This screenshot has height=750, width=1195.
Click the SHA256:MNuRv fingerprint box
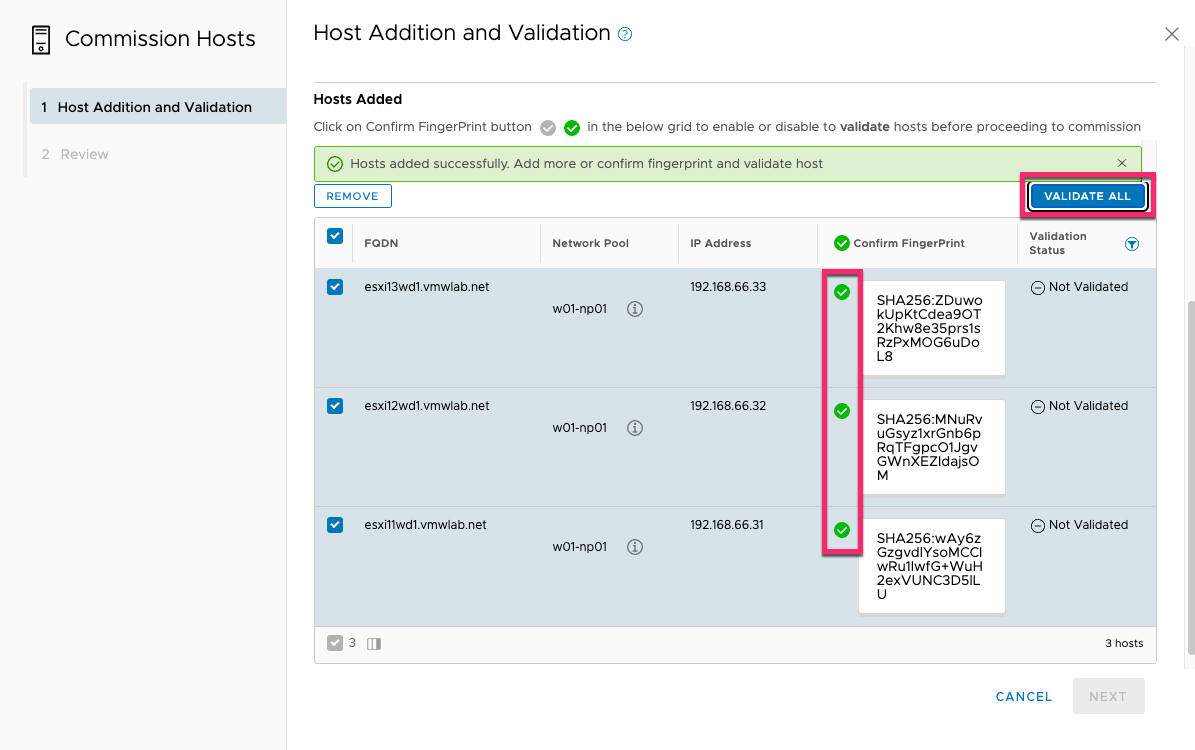tap(931, 447)
